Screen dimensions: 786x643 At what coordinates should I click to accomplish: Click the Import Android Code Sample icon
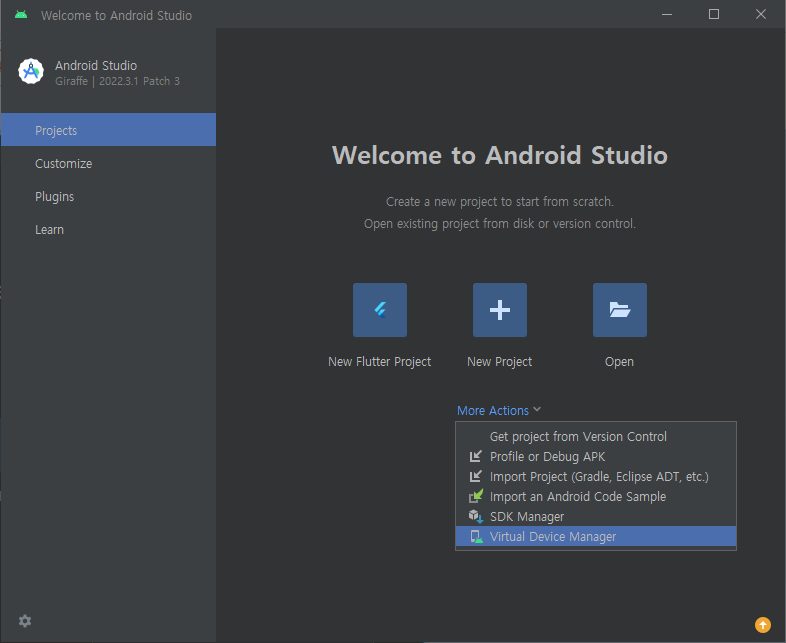[476, 496]
